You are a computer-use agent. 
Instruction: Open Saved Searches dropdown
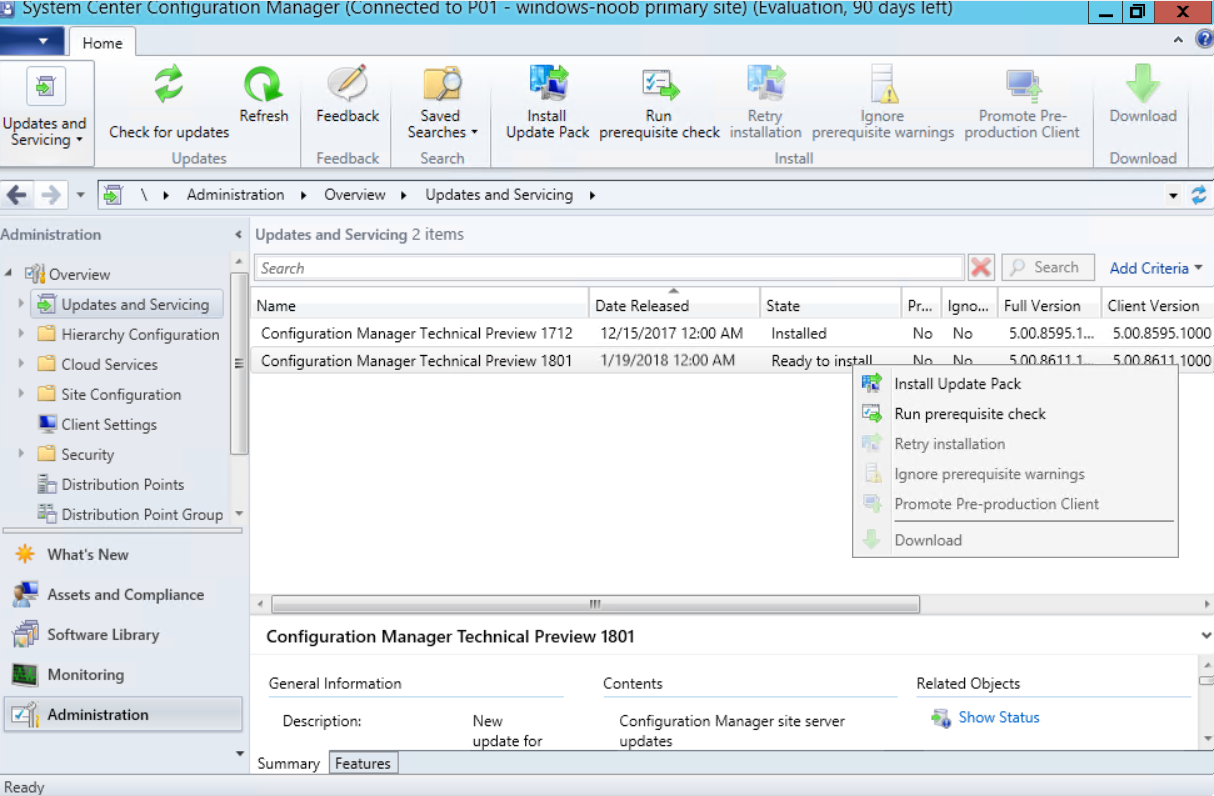[442, 103]
